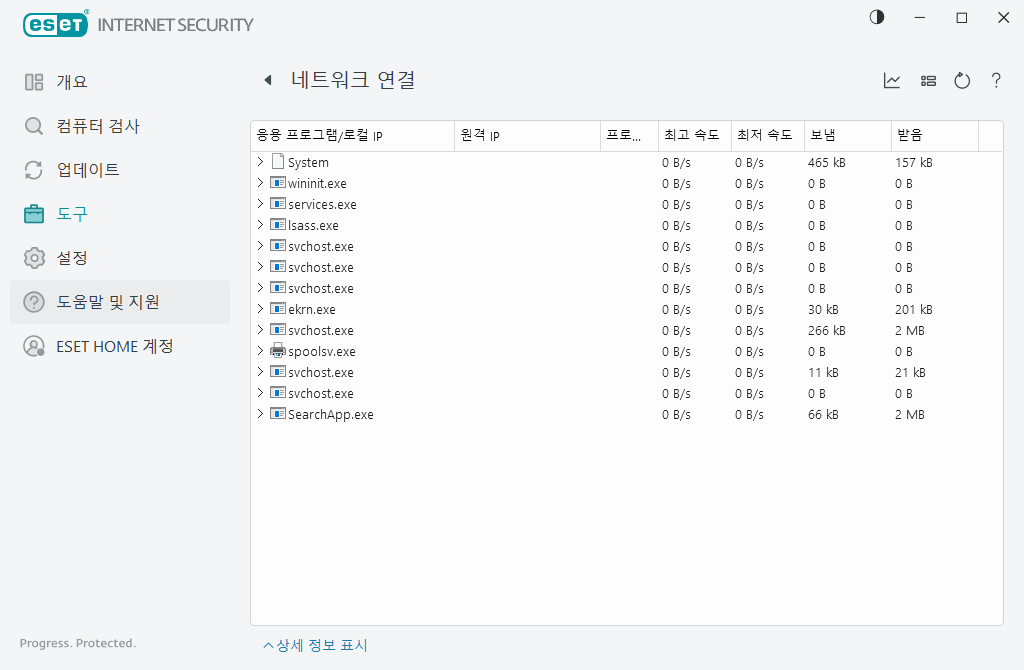1024x670 pixels.
Task: Click the ESET logo in the header
Action: [x=55, y=24]
